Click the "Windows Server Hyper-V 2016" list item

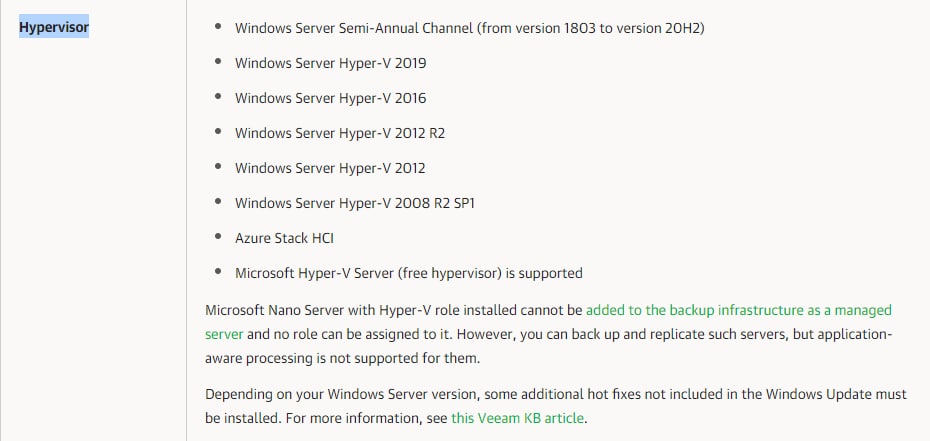tap(330, 98)
